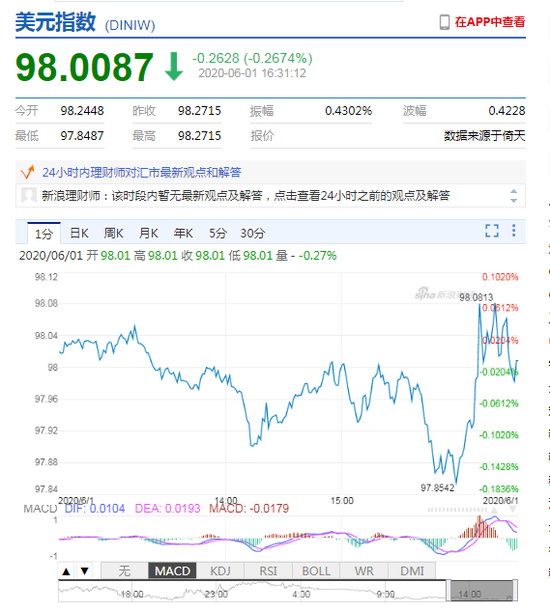Screen dimensions: 550x611
Task: Click the 数据来源于倚天 text
Action: pos(485,136)
